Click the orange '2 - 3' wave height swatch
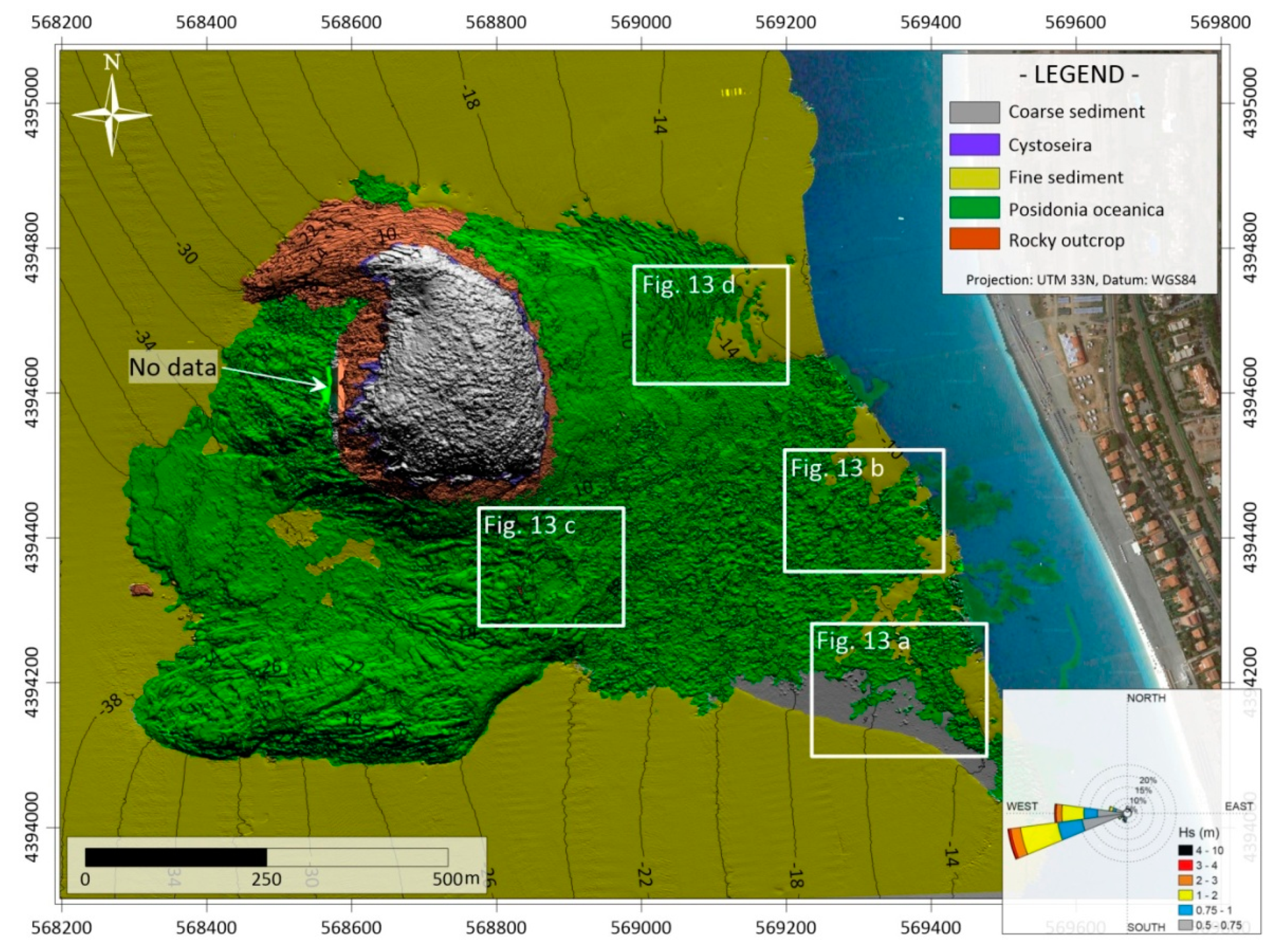The height and width of the screenshot is (952, 1280). pyautogui.click(x=1185, y=880)
